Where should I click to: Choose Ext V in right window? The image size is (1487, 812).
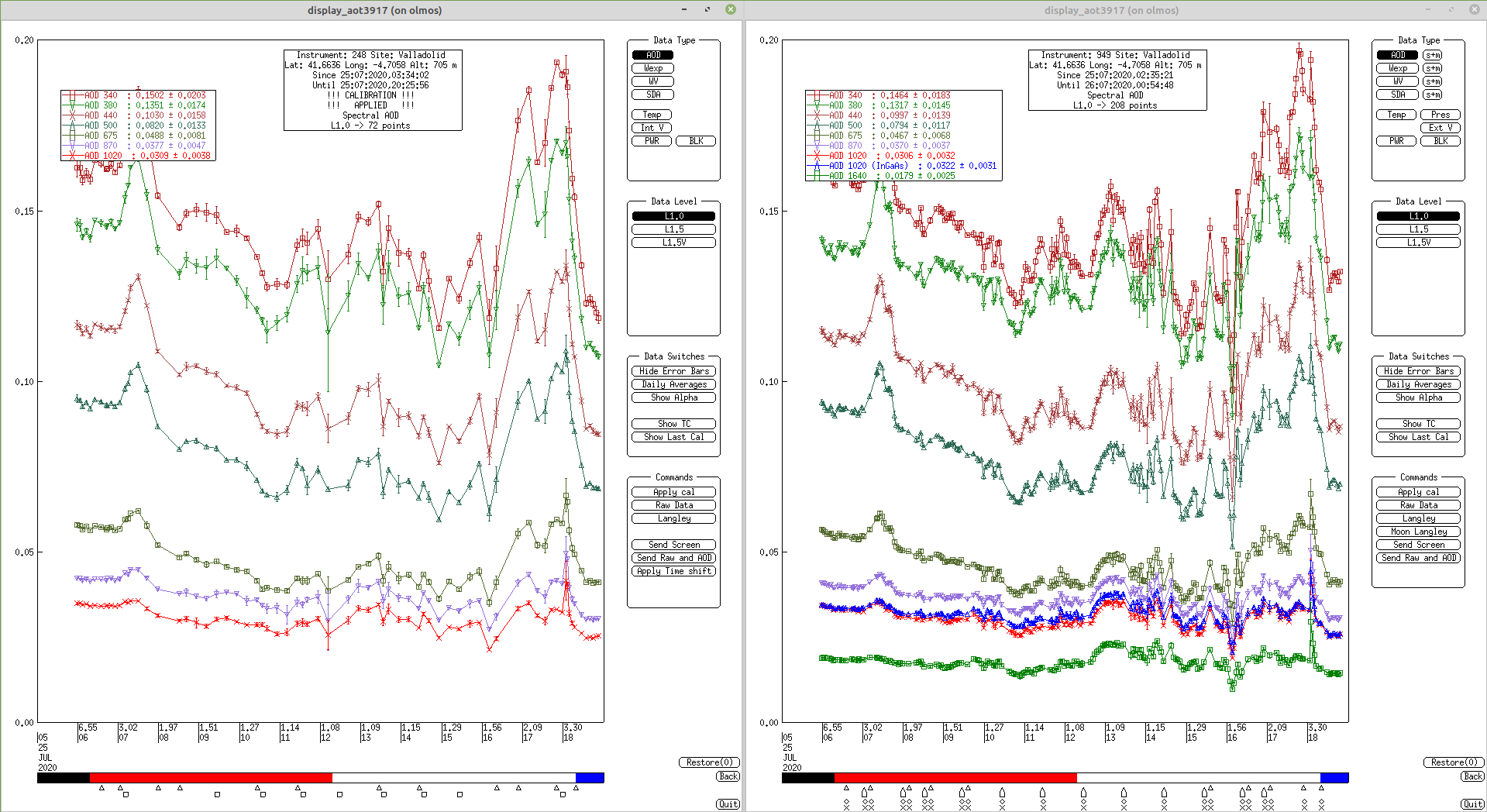tap(1441, 128)
